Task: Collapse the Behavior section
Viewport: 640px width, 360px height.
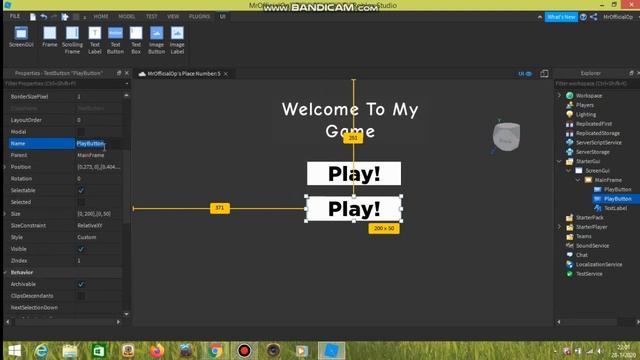Action: click(5, 272)
